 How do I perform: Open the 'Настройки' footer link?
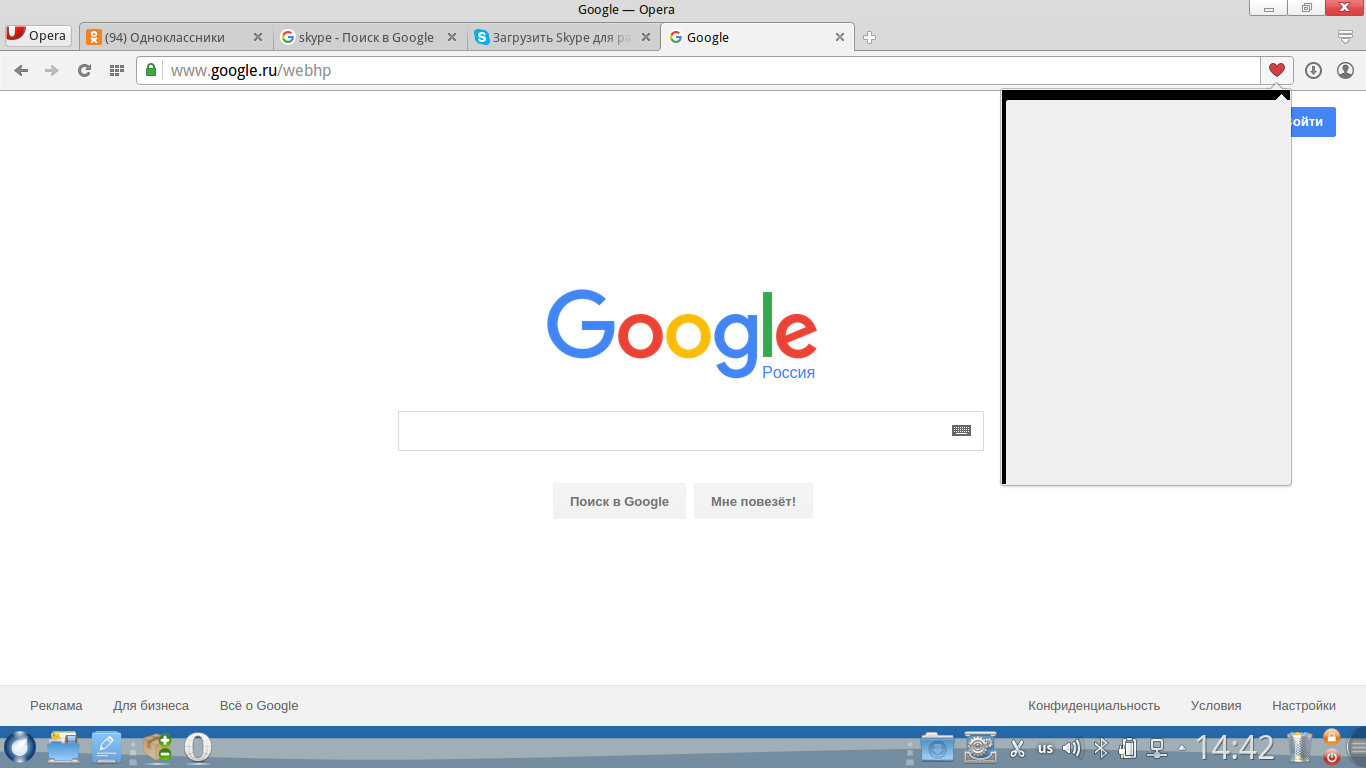pos(1304,706)
